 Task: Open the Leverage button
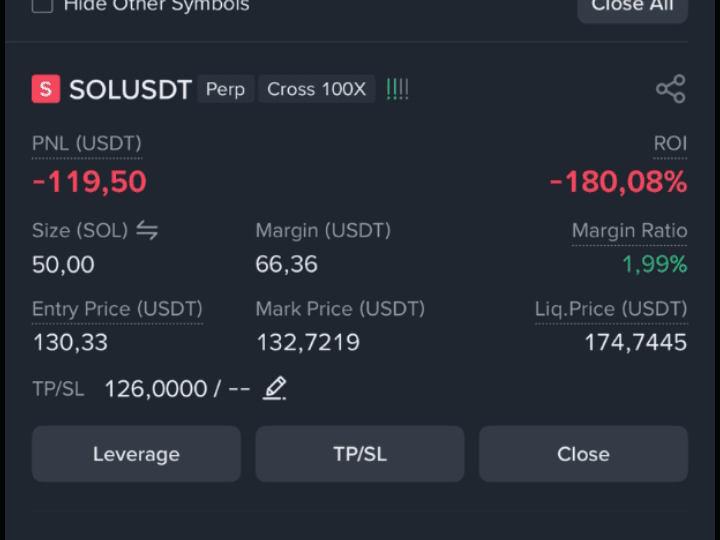point(136,454)
